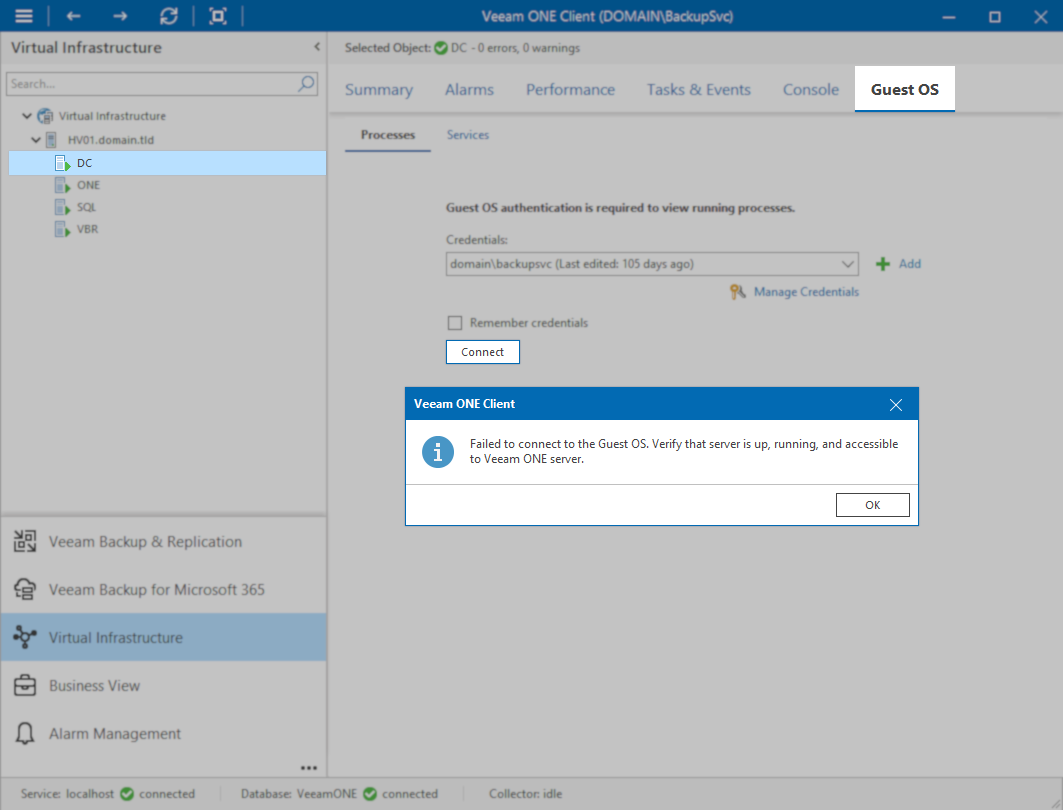1063x810 pixels.
Task: Click the VBR virtual machine icon
Action: pos(62,229)
